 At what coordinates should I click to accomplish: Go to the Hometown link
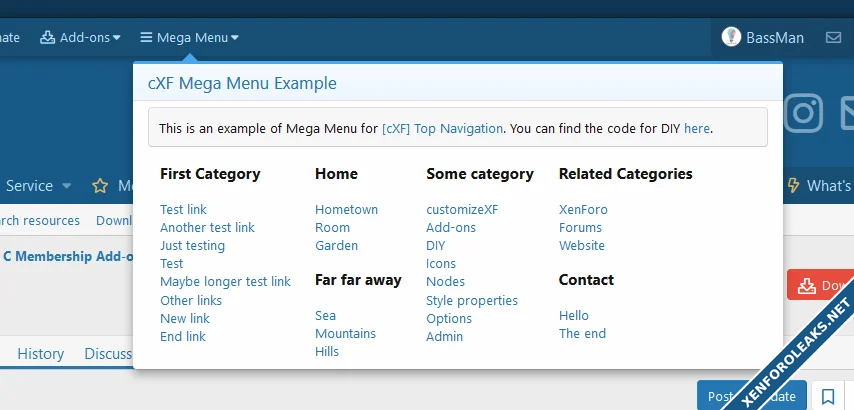point(346,210)
